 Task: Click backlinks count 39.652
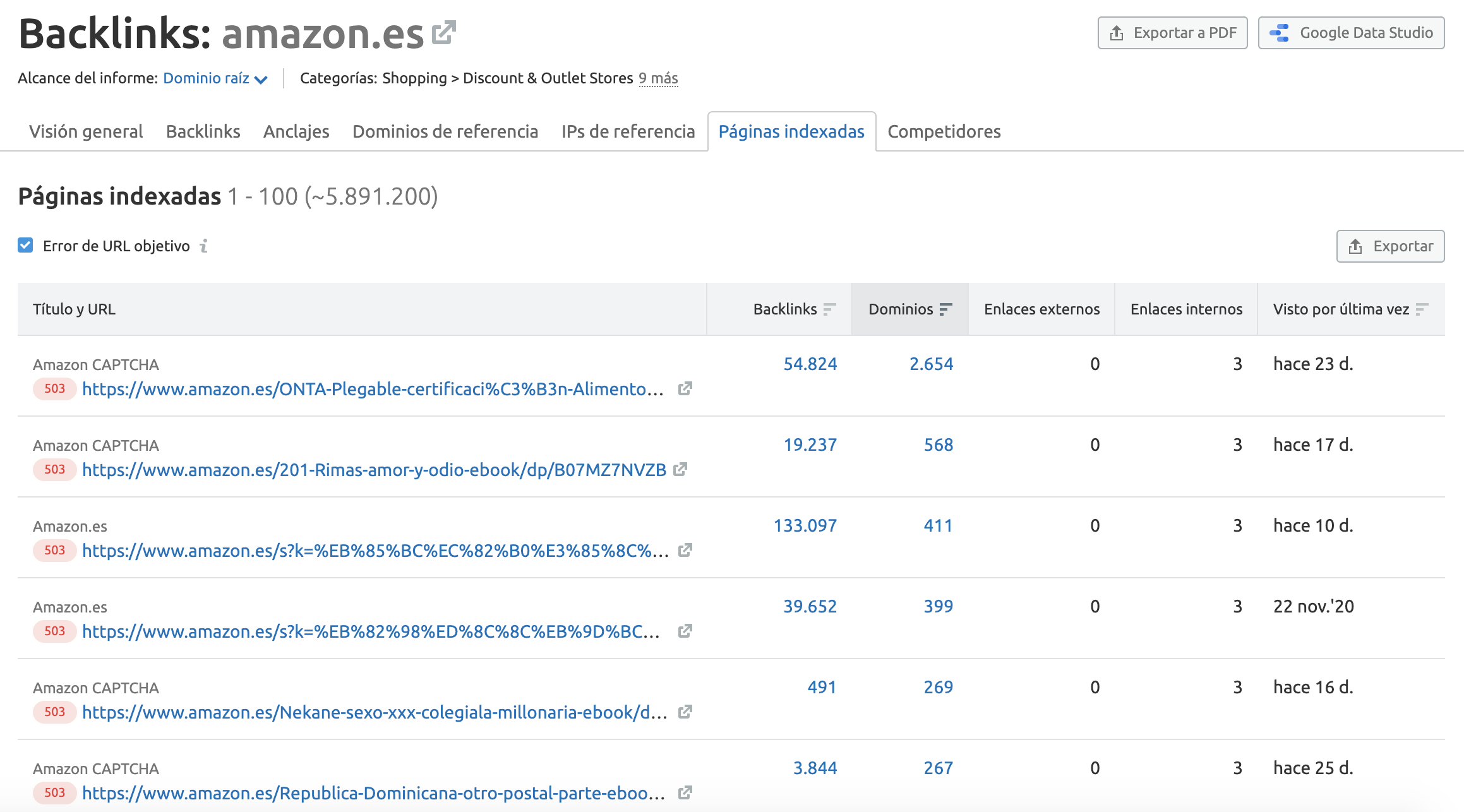point(810,606)
